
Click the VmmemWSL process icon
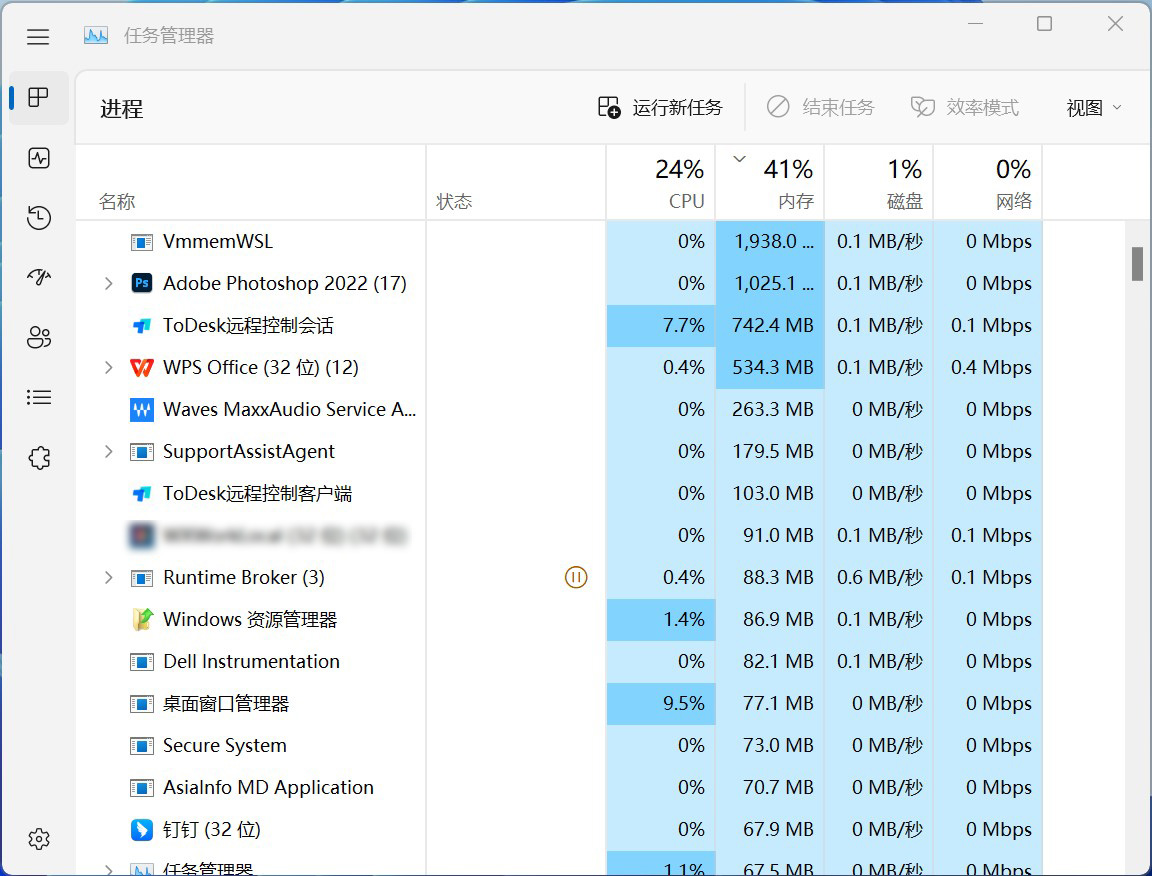[142, 242]
